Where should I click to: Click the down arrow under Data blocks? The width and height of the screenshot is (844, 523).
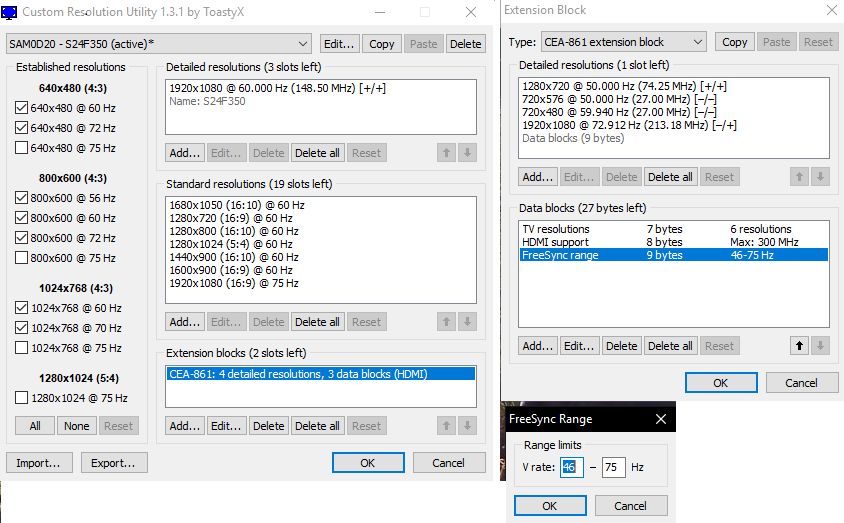tap(820, 345)
